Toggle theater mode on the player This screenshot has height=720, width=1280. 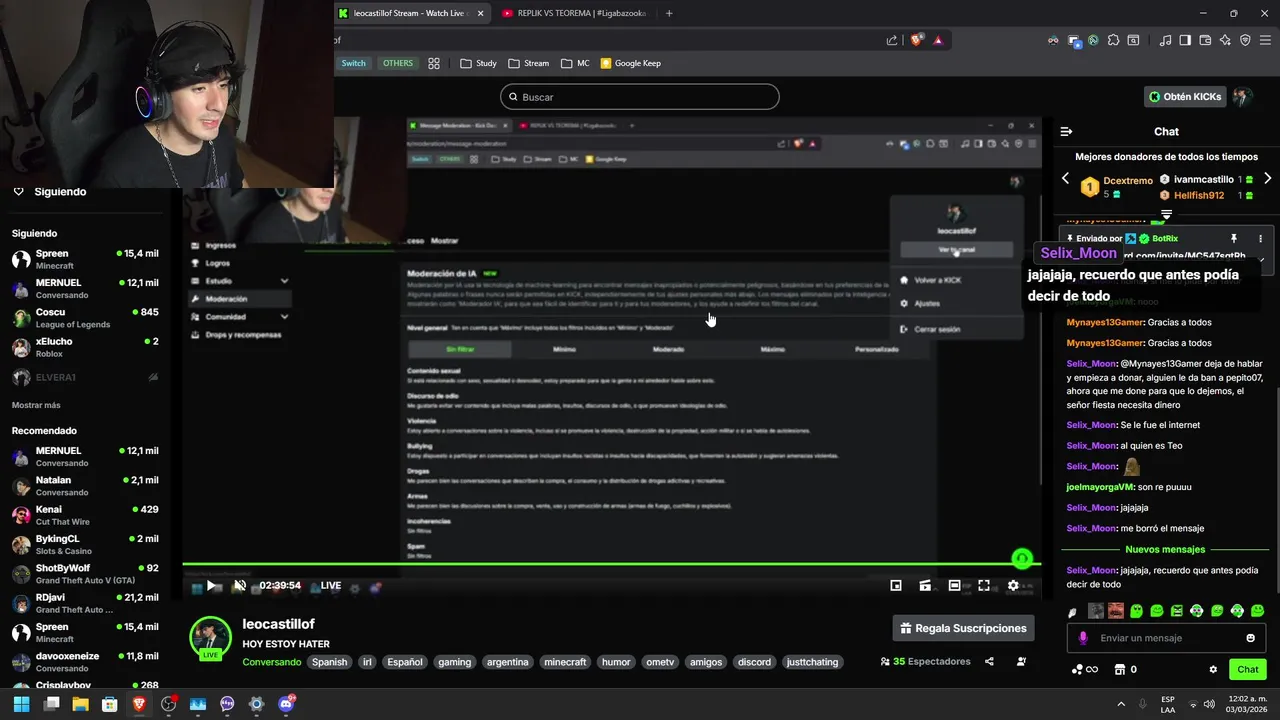click(x=955, y=585)
